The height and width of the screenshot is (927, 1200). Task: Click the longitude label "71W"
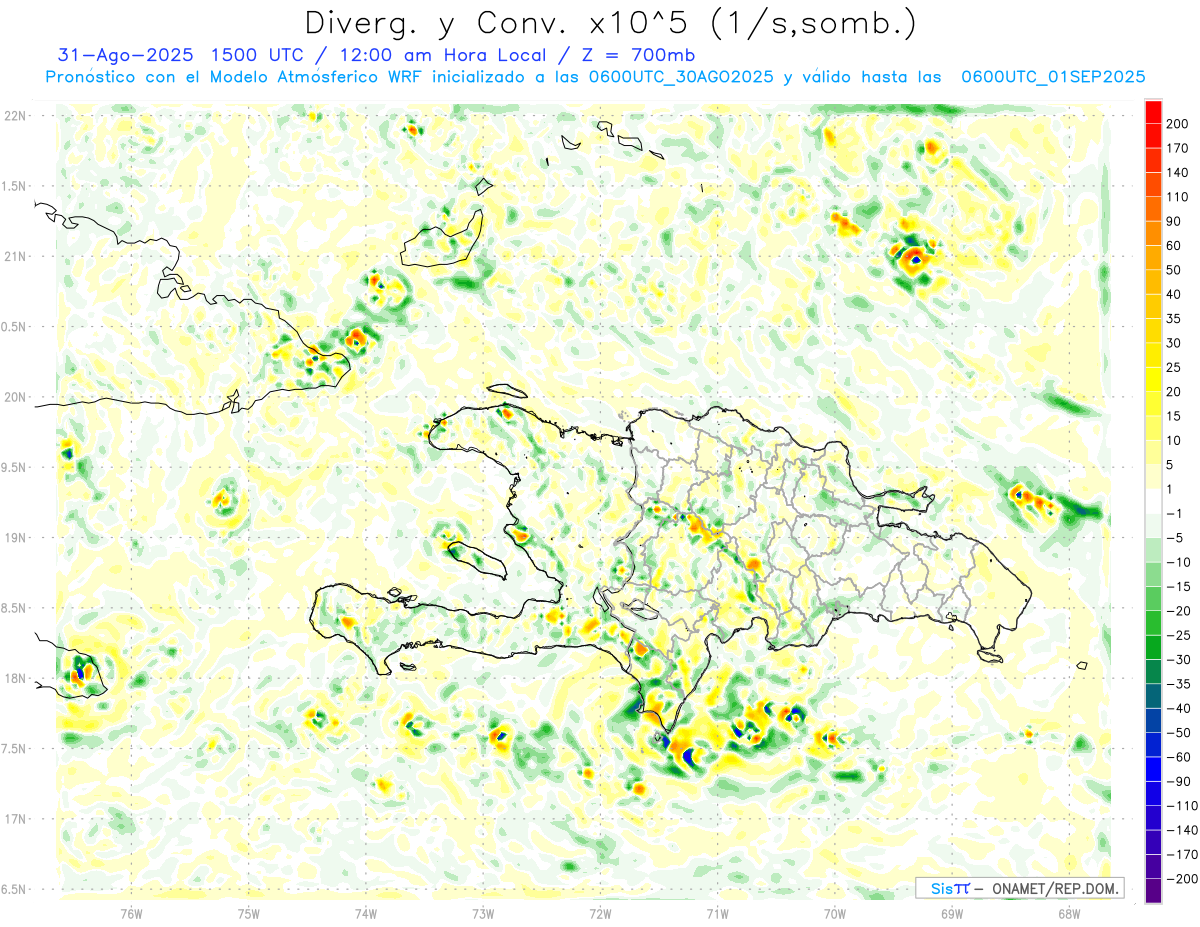(x=717, y=913)
